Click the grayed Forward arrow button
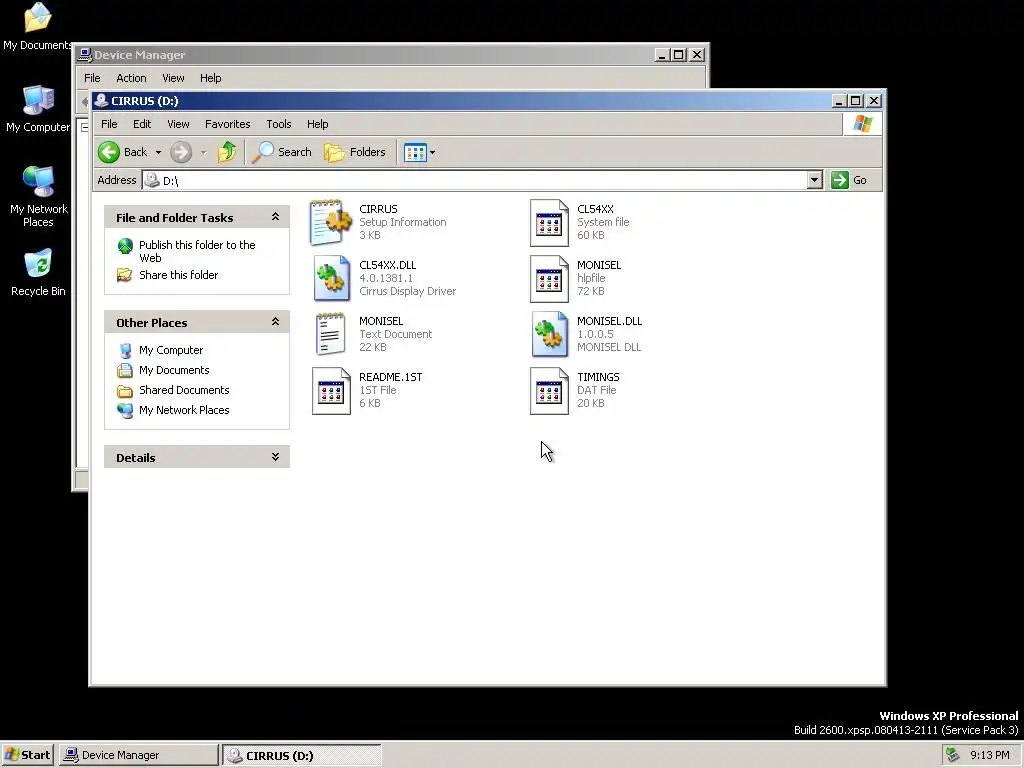Viewport: 1024px width, 768px height. (181, 152)
